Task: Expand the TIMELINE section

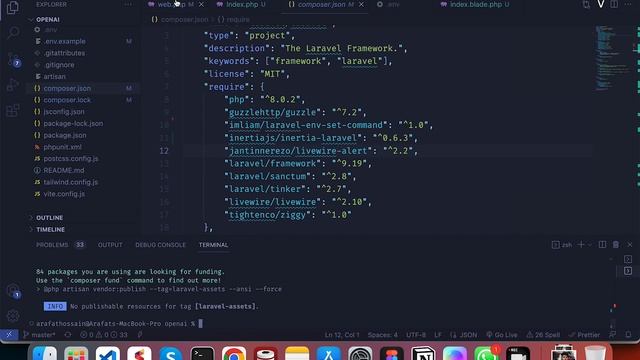Action: pos(50,229)
